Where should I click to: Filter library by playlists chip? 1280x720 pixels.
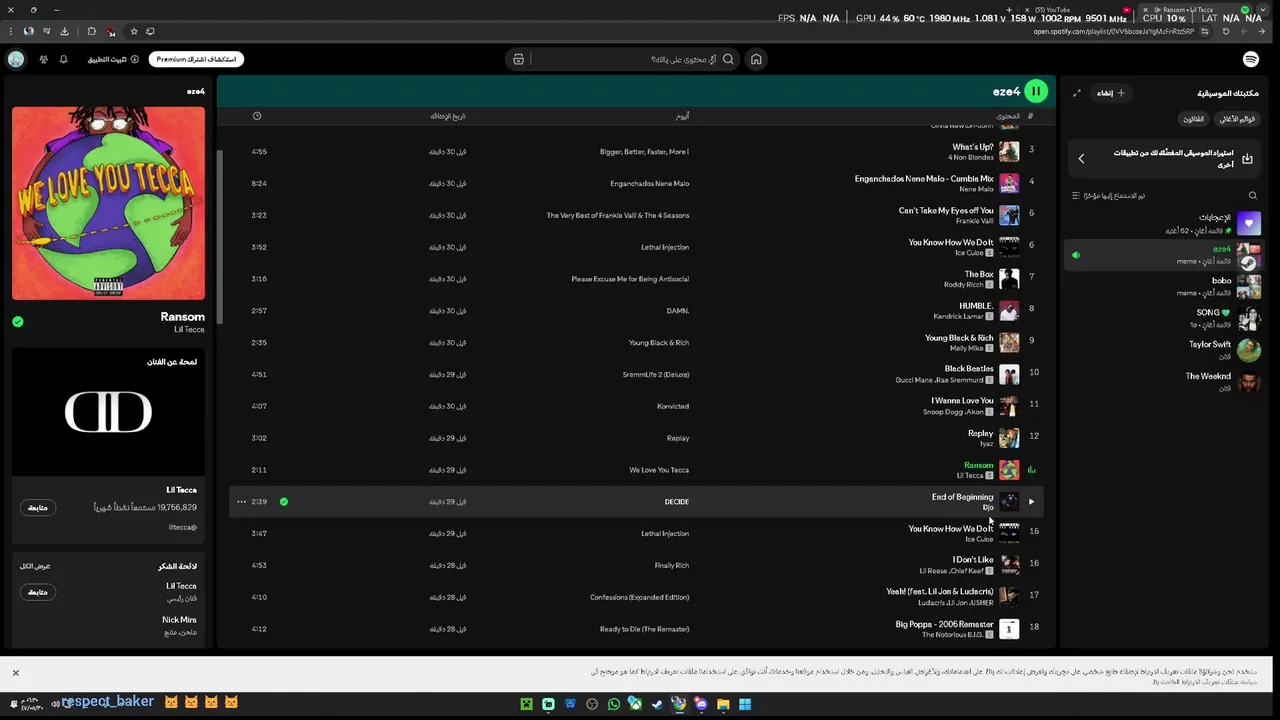[1237, 119]
